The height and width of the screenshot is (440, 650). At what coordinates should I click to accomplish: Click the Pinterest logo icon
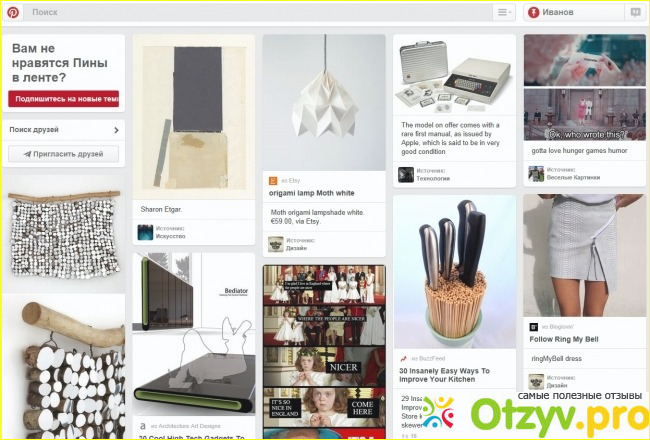[13, 12]
